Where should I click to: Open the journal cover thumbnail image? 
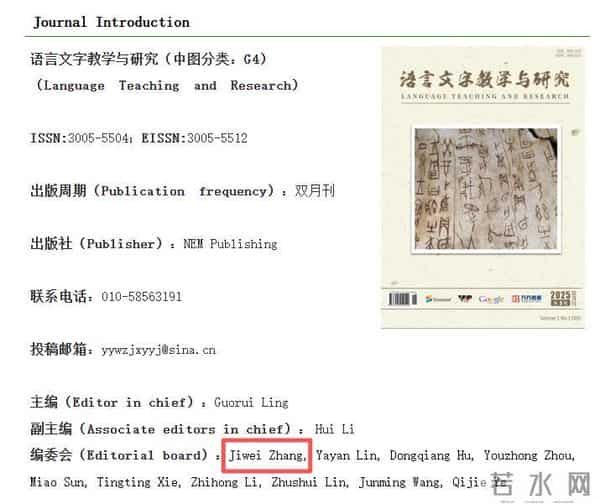pyautogui.click(x=483, y=188)
